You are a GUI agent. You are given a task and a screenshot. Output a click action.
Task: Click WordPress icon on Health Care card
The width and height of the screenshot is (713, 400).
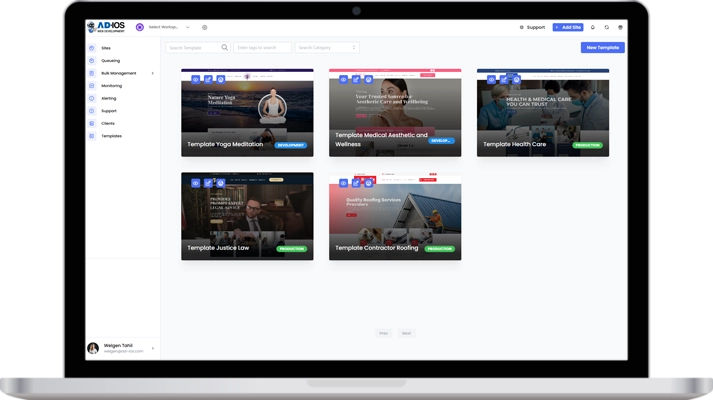coord(517,80)
